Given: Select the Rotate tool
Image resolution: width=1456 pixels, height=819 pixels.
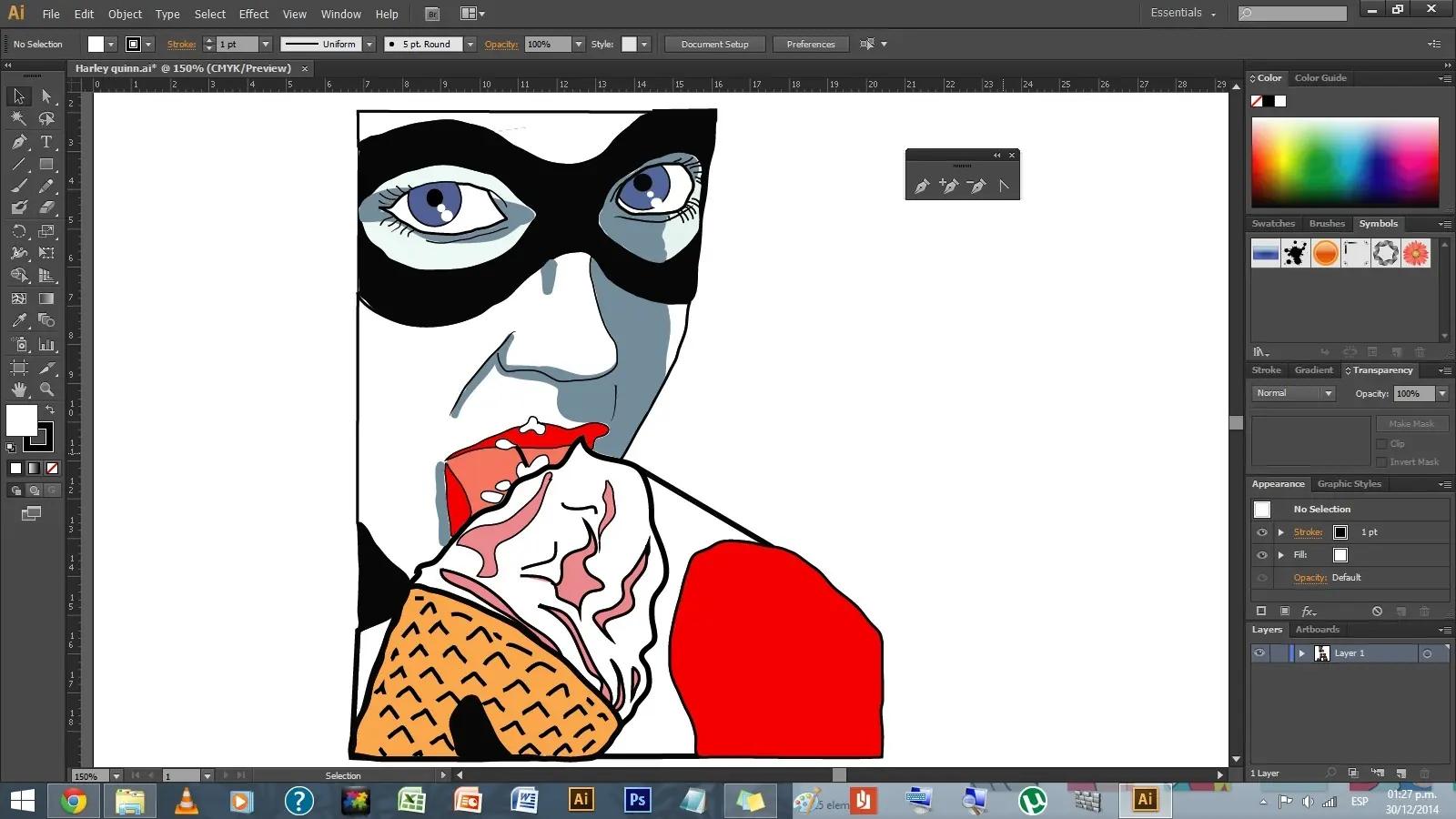Looking at the screenshot, I should click(x=19, y=231).
